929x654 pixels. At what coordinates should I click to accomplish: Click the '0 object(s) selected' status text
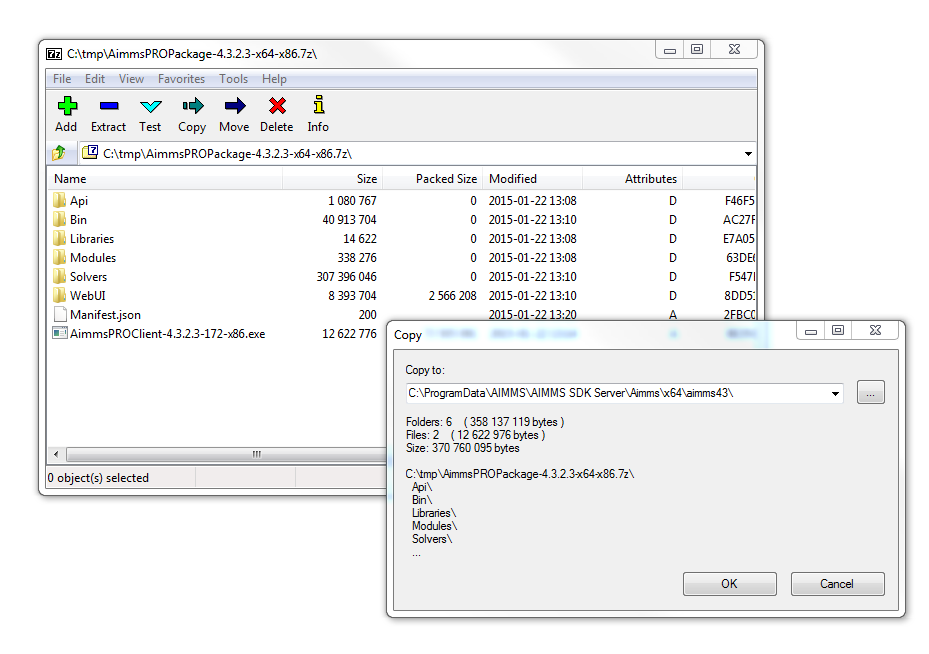[x=98, y=478]
